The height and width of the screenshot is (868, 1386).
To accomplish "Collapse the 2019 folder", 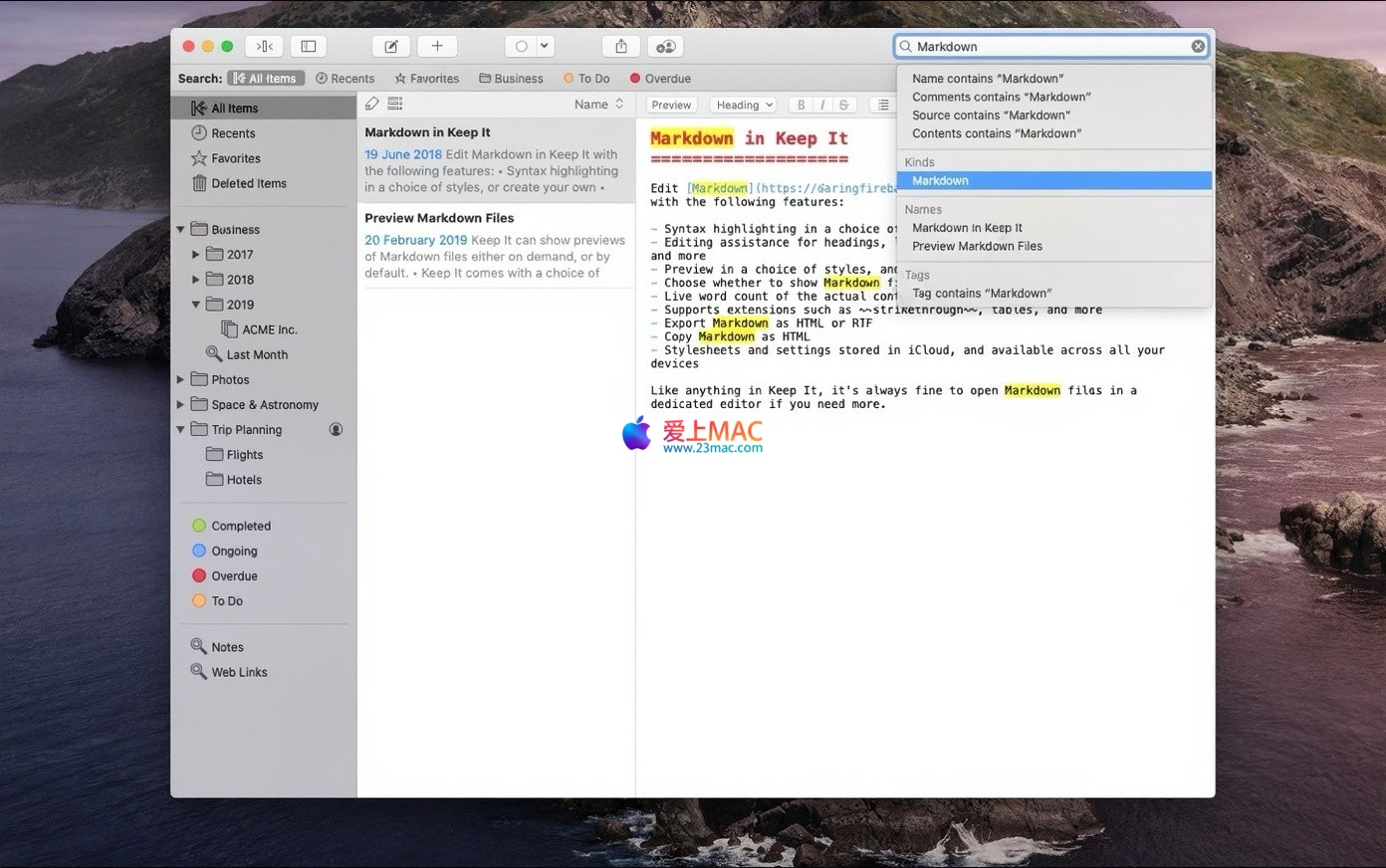I will [x=196, y=305].
